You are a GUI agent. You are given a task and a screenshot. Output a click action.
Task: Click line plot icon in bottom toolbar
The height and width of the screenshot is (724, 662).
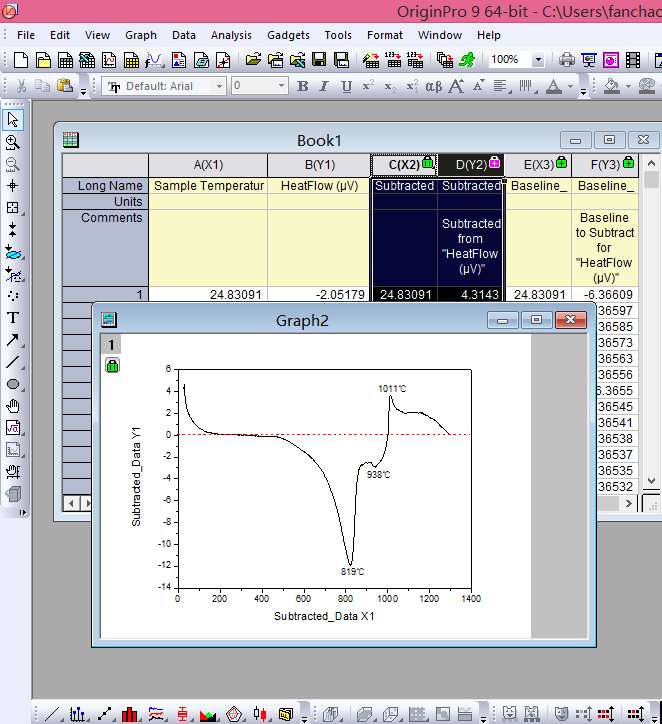point(52,714)
